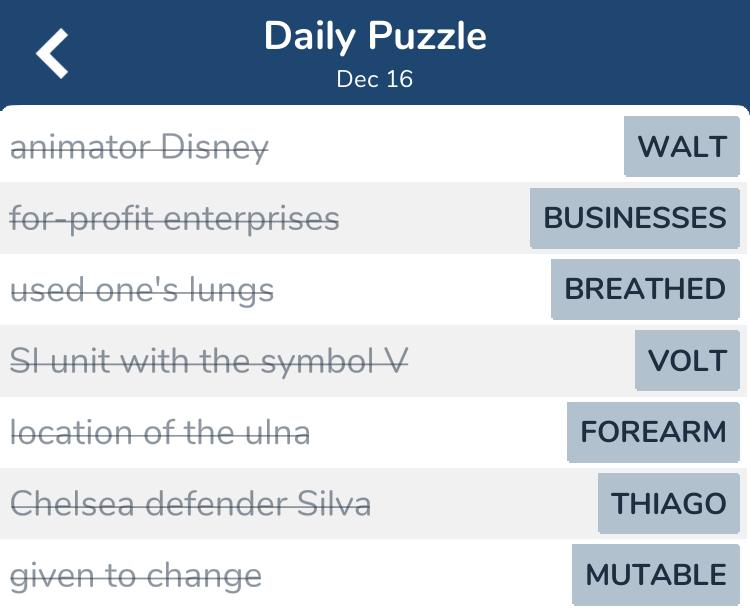Image resolution: width=750 pixels, height=608 pixels.
Task: Select the 'for-profit enterprises' clue
Action: point(175,219)
